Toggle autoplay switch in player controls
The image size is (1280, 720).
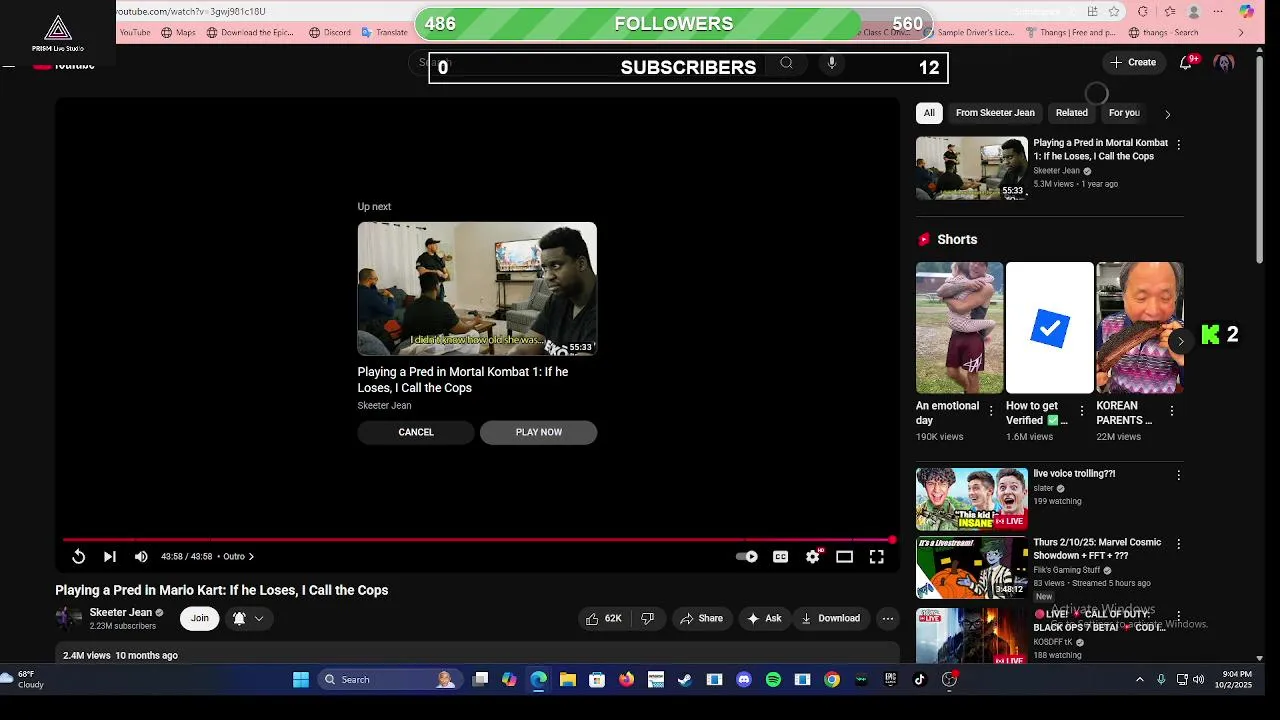coord(747,557)
